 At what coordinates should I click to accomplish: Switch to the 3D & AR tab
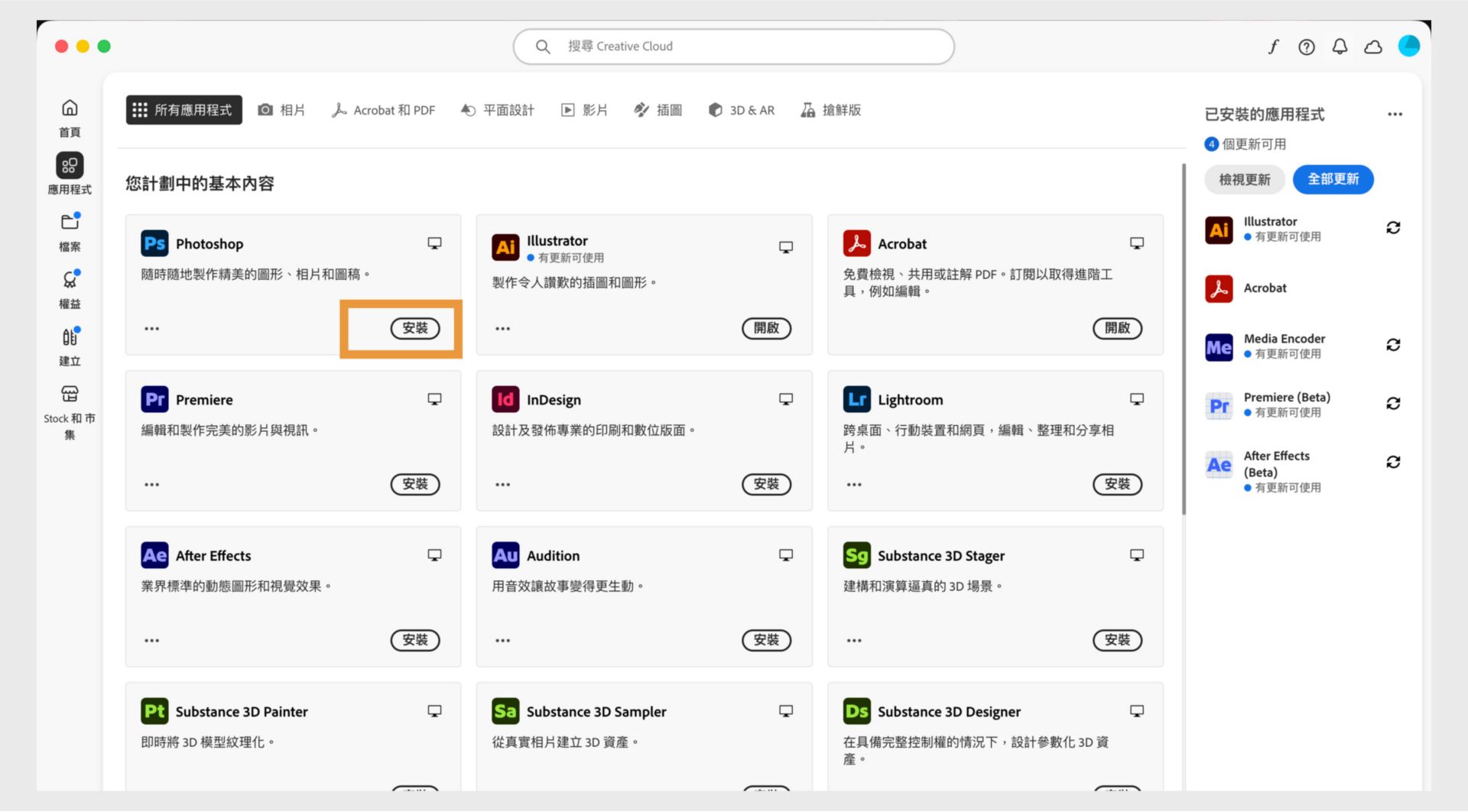[x=742, y=110]
